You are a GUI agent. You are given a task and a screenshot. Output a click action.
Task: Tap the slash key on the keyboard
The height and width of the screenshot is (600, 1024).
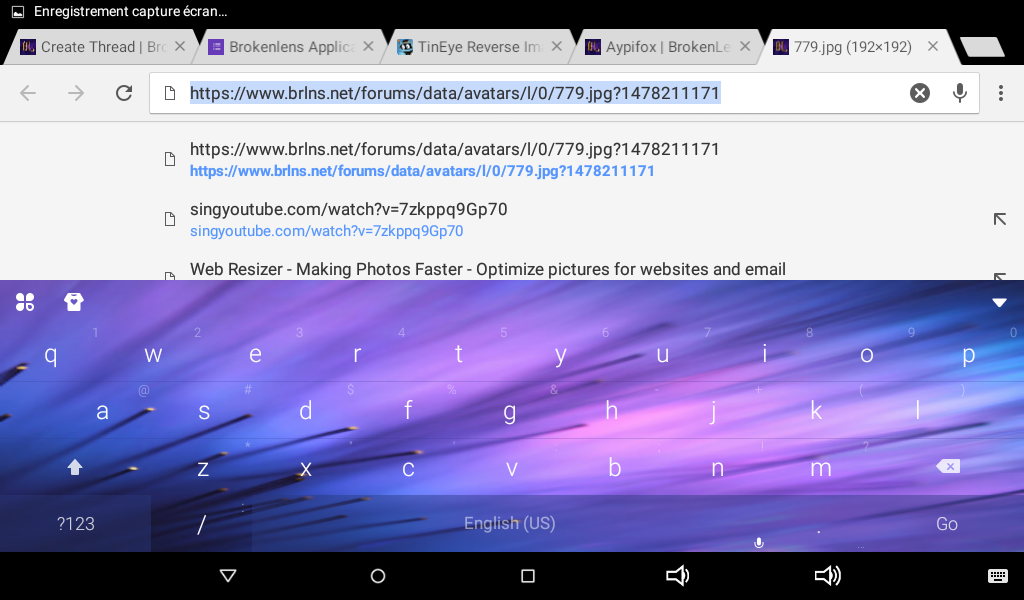(201, 524)
